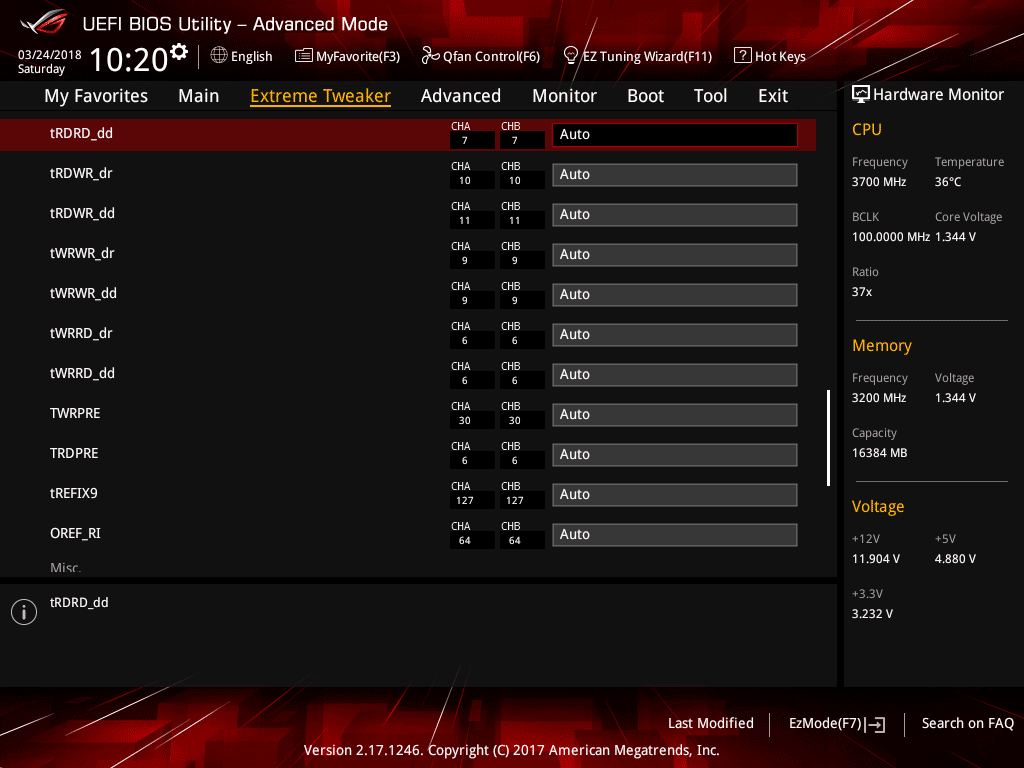Click the Hot Keys question mark icon

pos(743,56)
